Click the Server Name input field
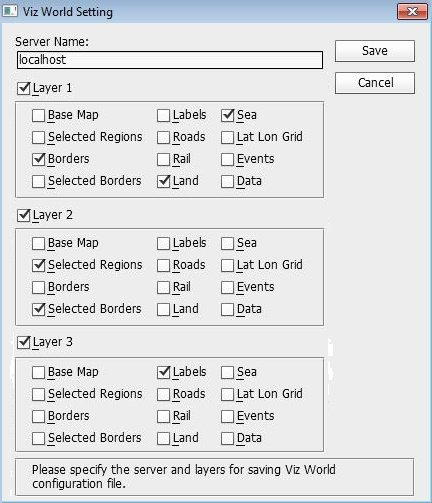432x503 pixels. pos(170,60)
